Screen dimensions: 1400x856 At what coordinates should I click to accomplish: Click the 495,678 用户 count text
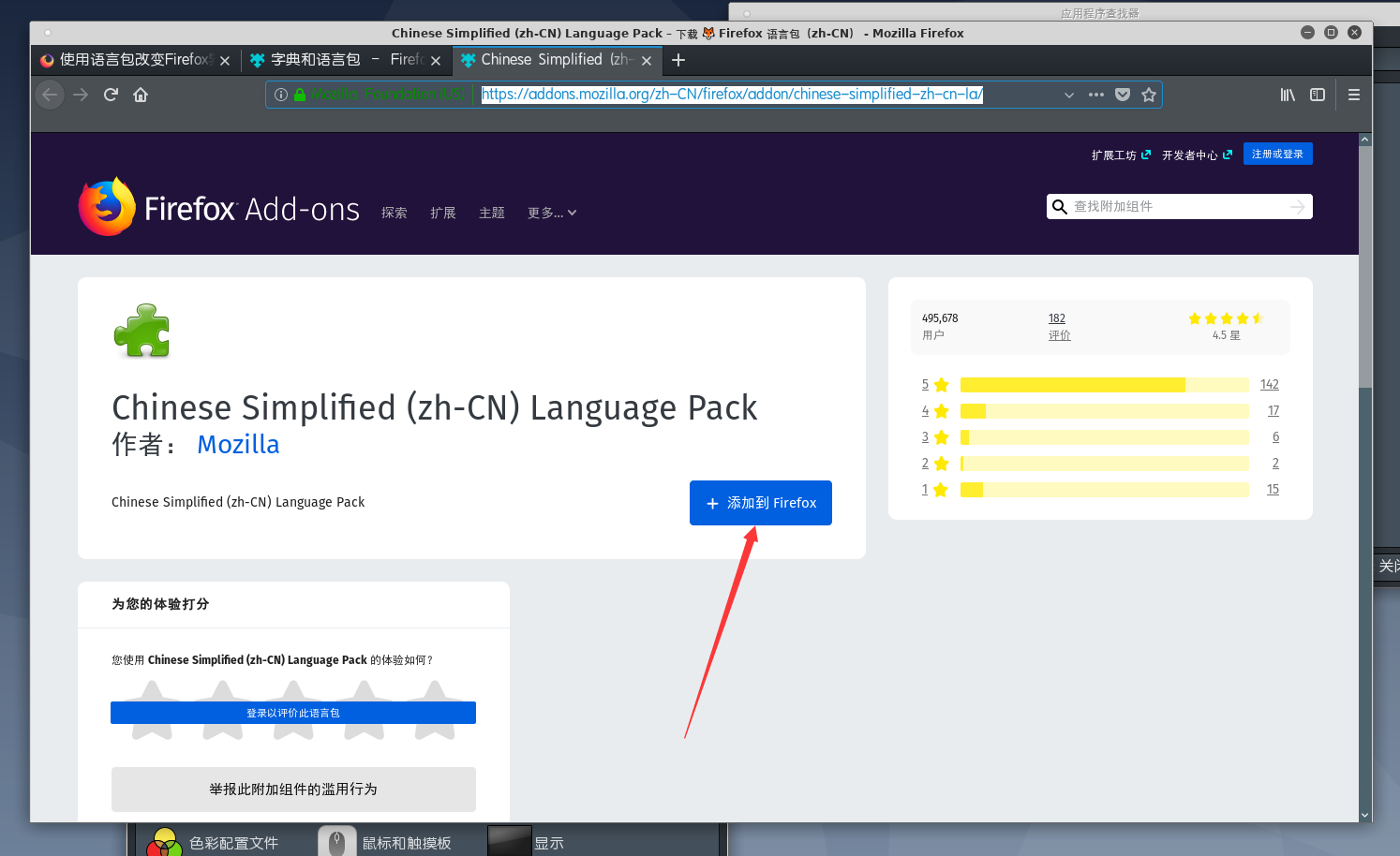pos(940,327)
